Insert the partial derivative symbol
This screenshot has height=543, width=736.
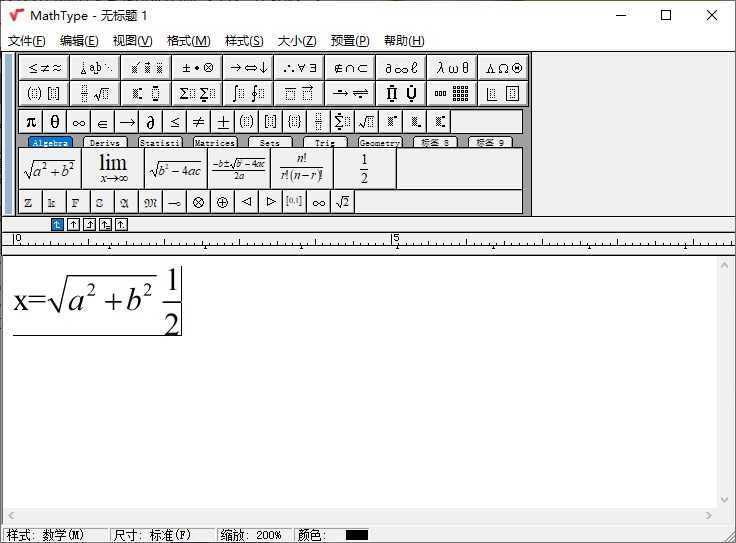click(x=151, y=122)
